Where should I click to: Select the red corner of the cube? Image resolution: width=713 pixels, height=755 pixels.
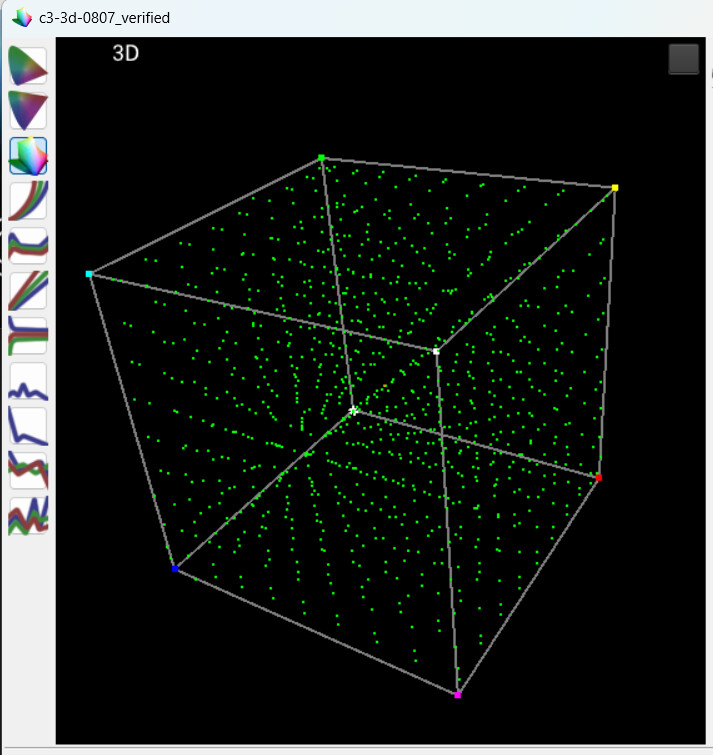(x=598, y=477)
